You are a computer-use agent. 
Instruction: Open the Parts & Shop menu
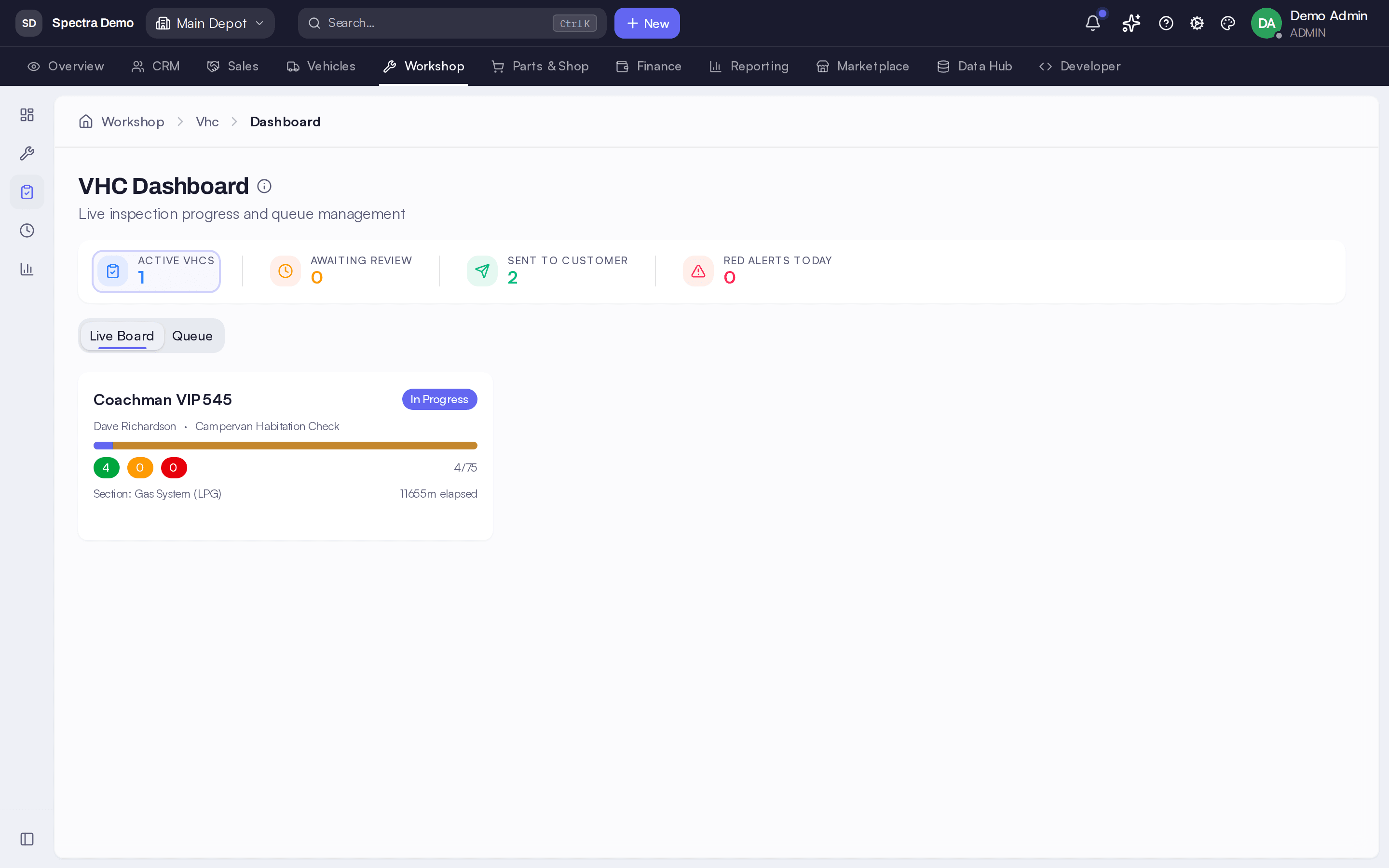[540, 66]
